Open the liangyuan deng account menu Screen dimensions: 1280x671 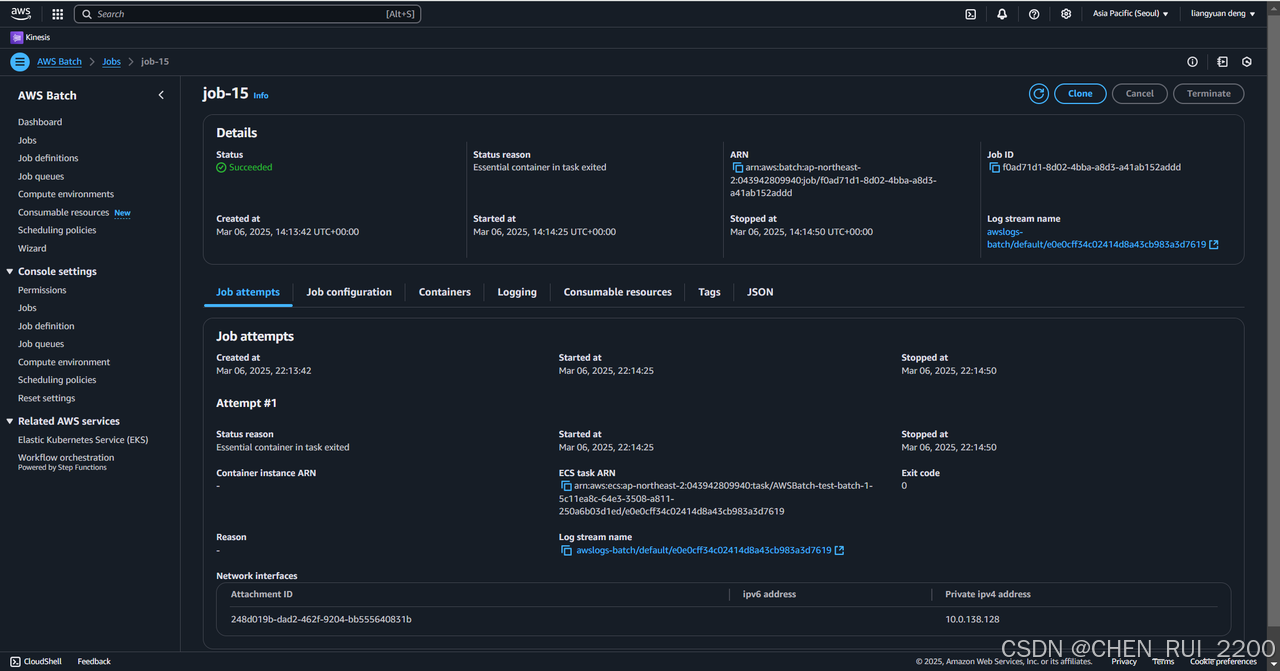pos(1223,14)
